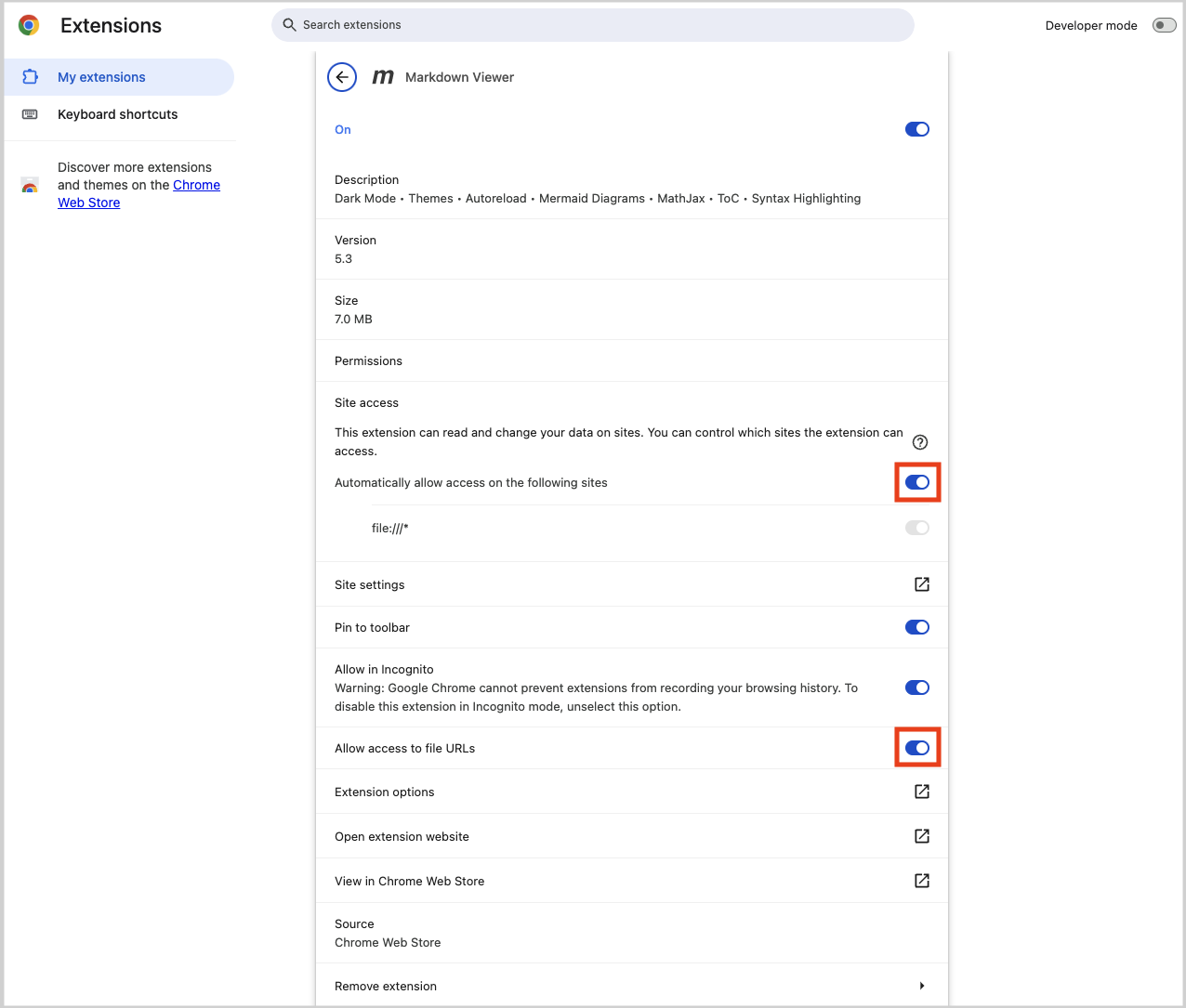Click the file:///* site entry text

tap(390, 528)
